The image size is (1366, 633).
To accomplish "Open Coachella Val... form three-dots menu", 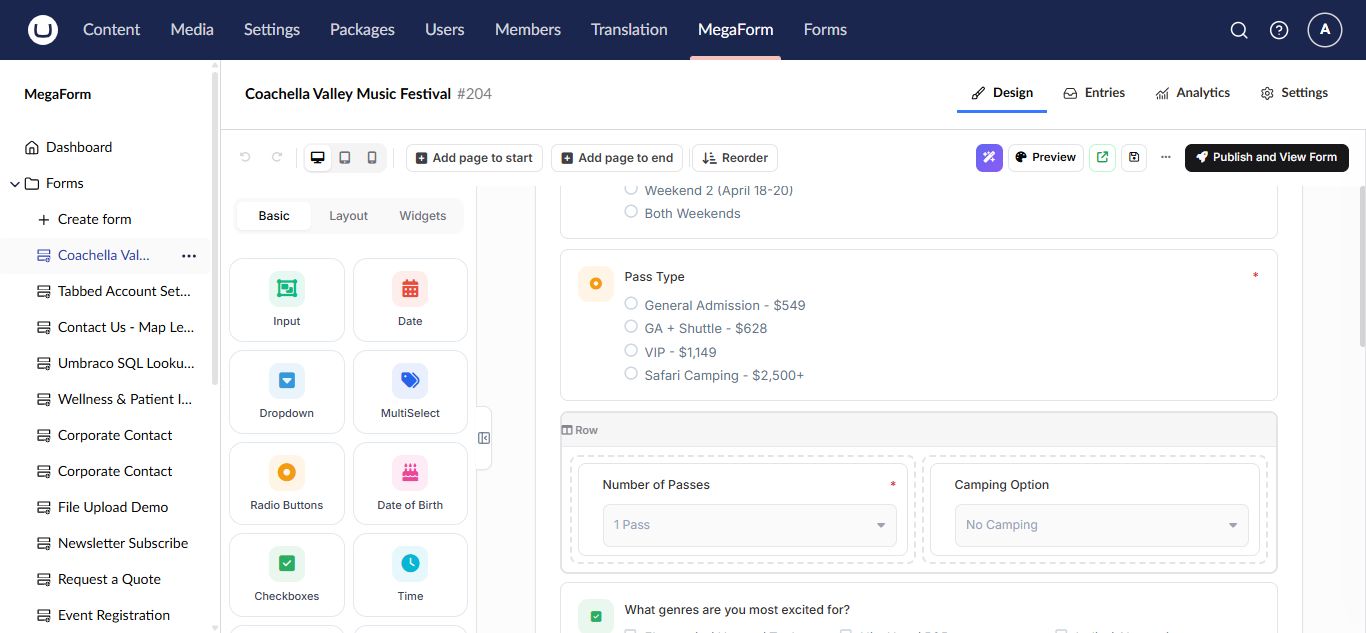I will 189,256.
